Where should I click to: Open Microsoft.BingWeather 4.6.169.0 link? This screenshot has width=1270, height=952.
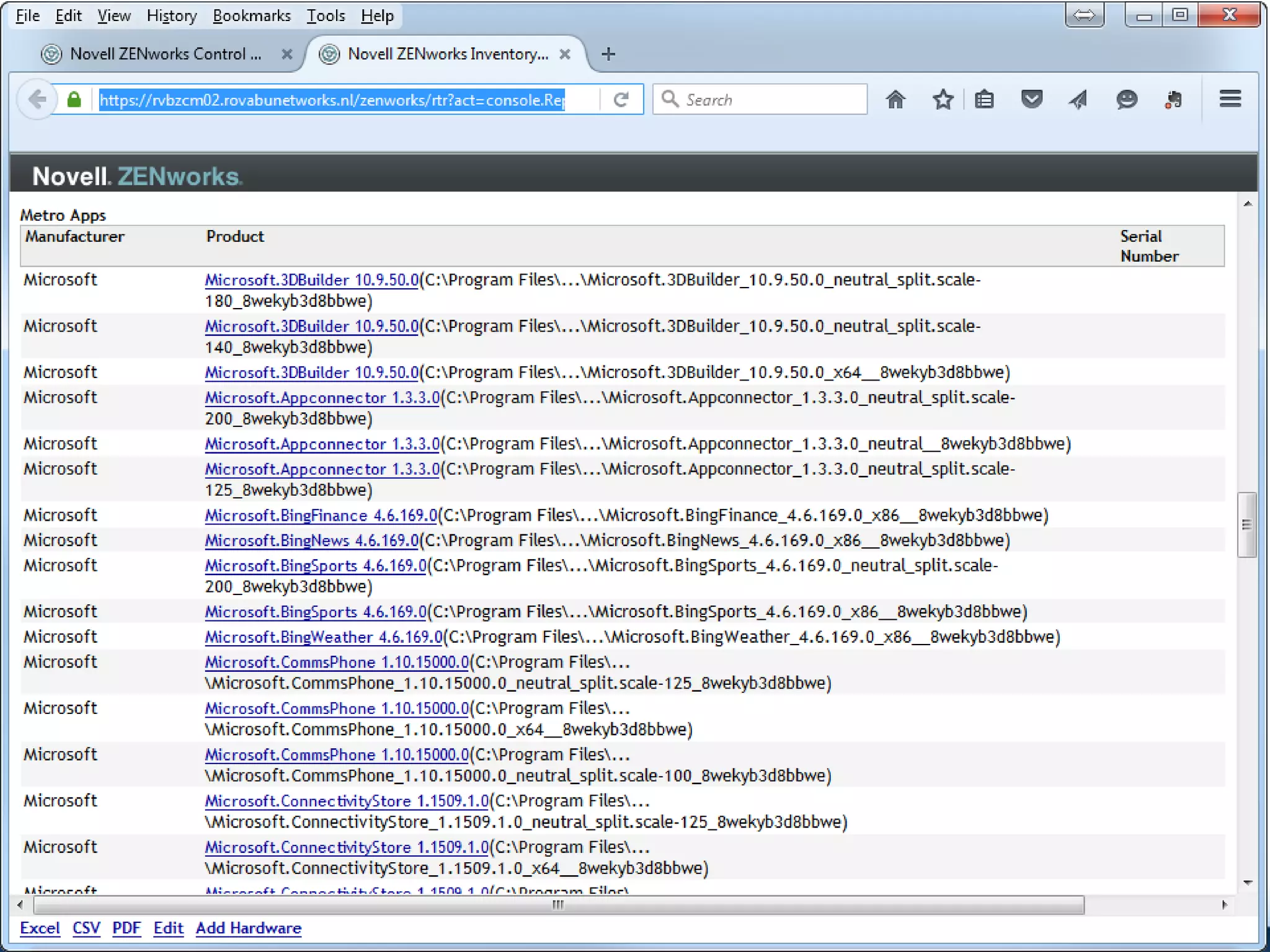(324, 637)
